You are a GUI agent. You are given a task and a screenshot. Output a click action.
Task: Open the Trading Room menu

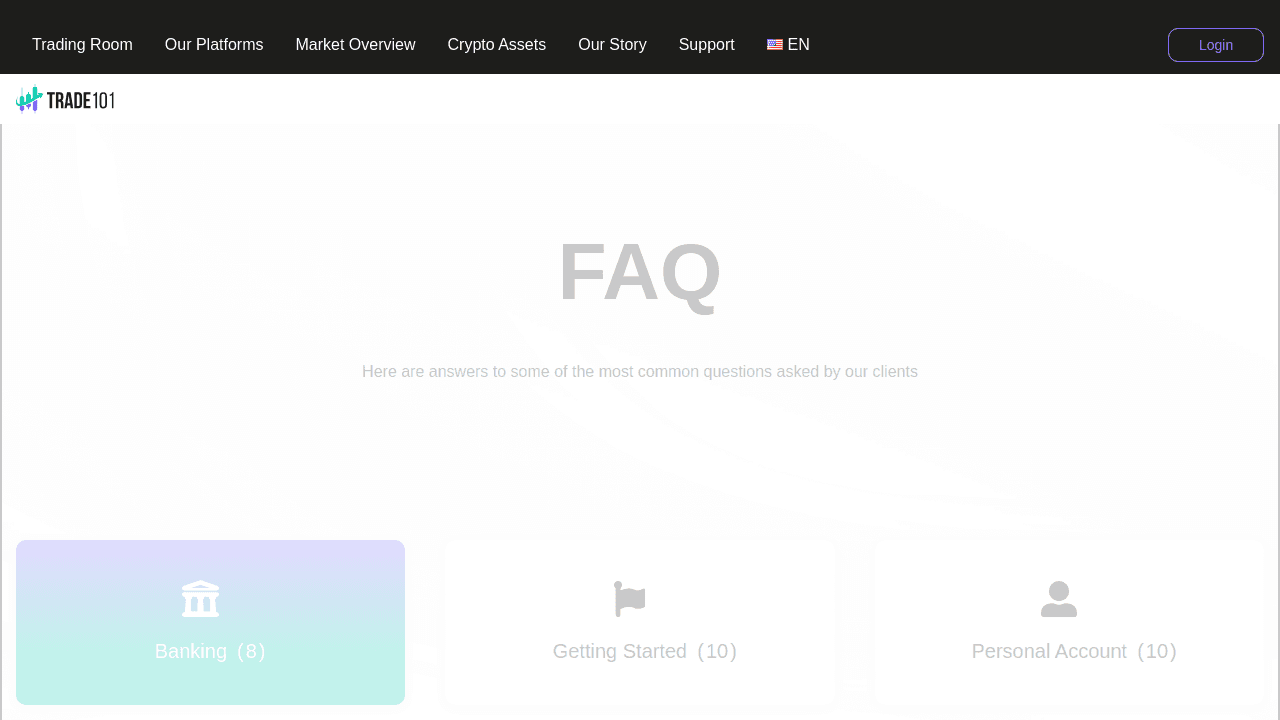coord(82,45)
